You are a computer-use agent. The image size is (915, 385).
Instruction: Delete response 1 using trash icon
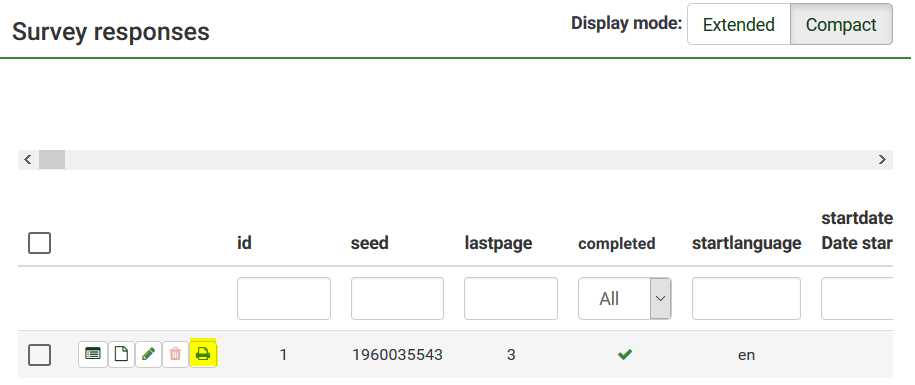pyautogui.click(x=175, y=354)
